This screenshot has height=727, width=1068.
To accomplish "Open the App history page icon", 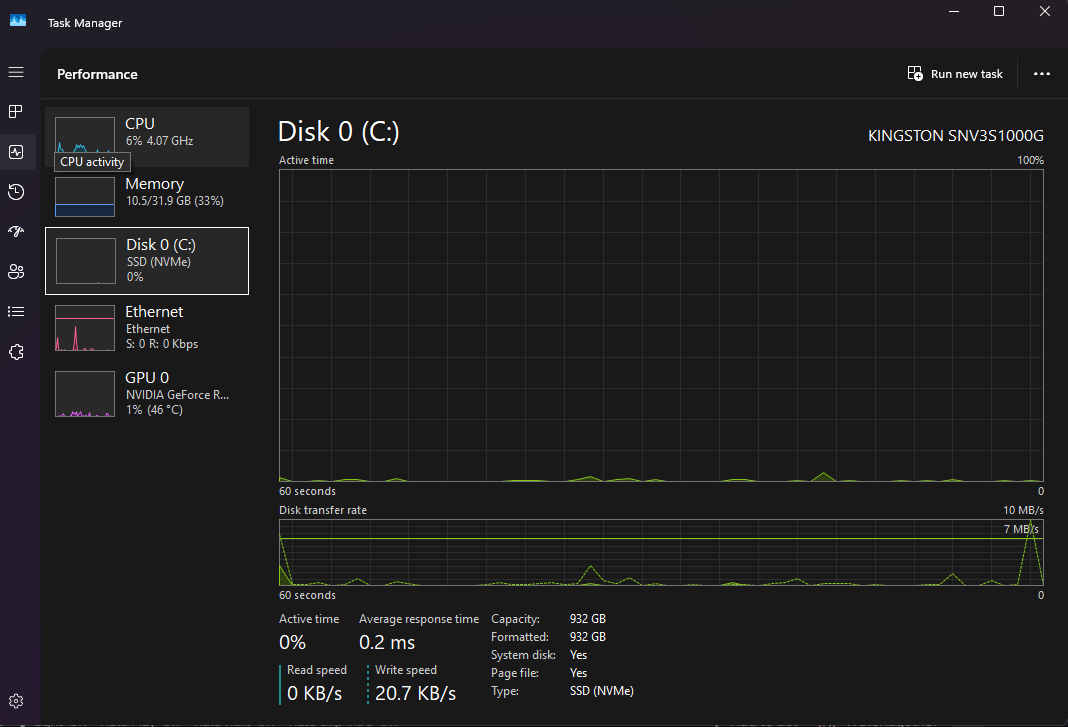I will 16,192.
